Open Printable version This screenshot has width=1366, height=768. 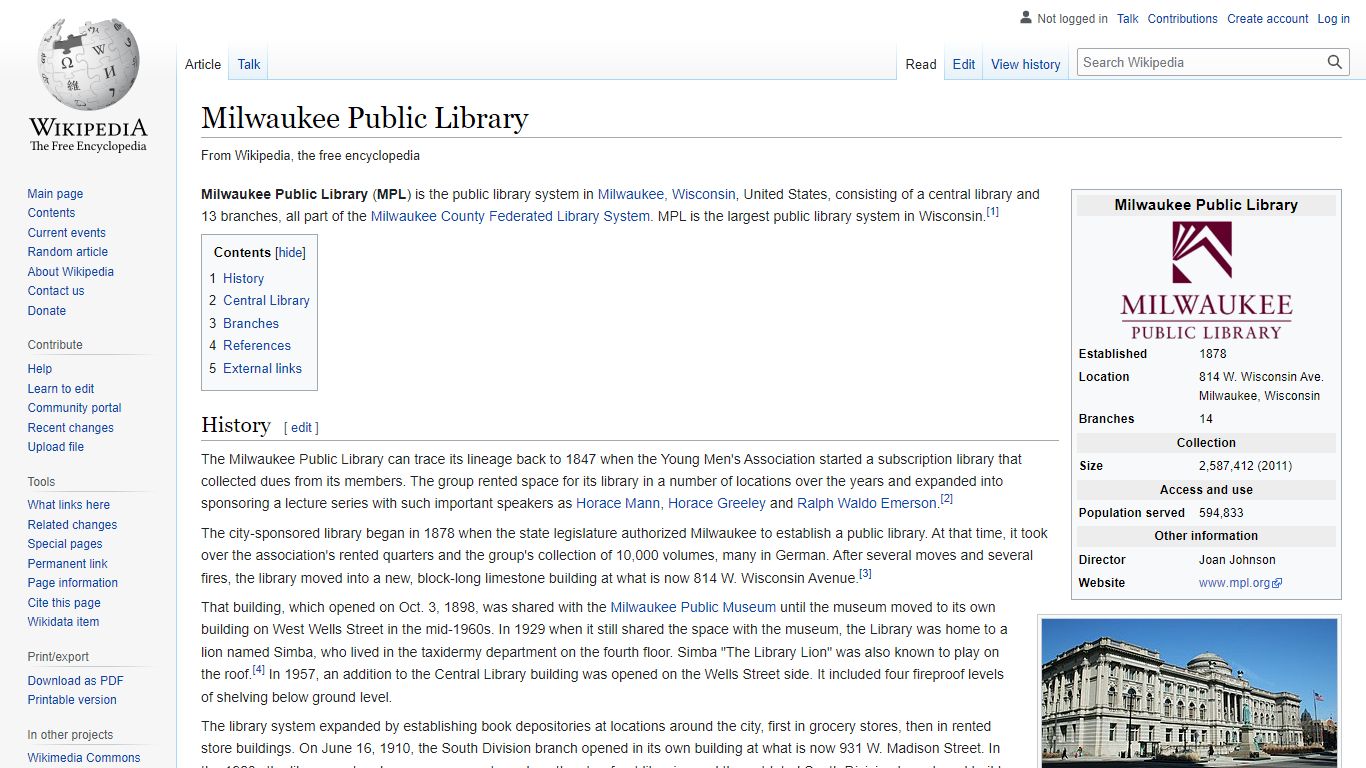pos(72,700)
